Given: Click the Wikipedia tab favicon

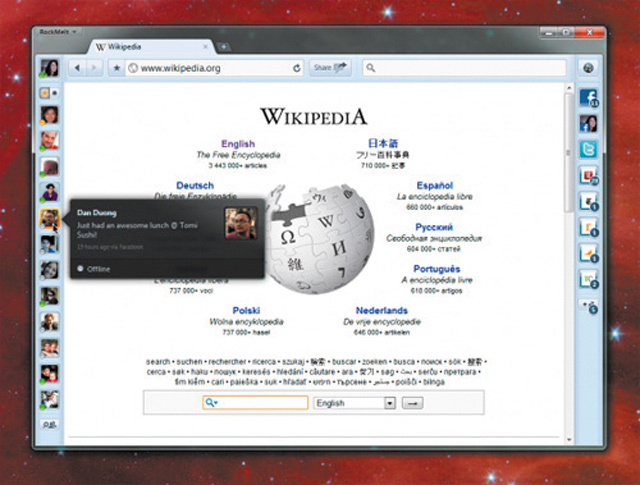Looking at the screenshot, I should click(100, 47).
